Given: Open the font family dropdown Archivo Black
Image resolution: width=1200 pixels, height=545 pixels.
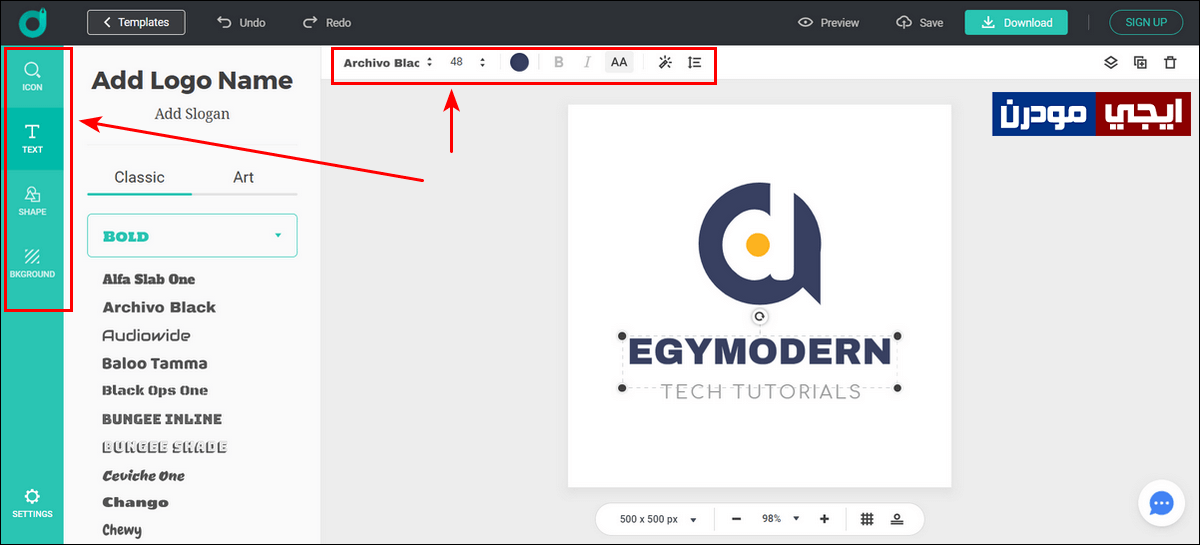Looking at the screenshot, I should point(388,62).
